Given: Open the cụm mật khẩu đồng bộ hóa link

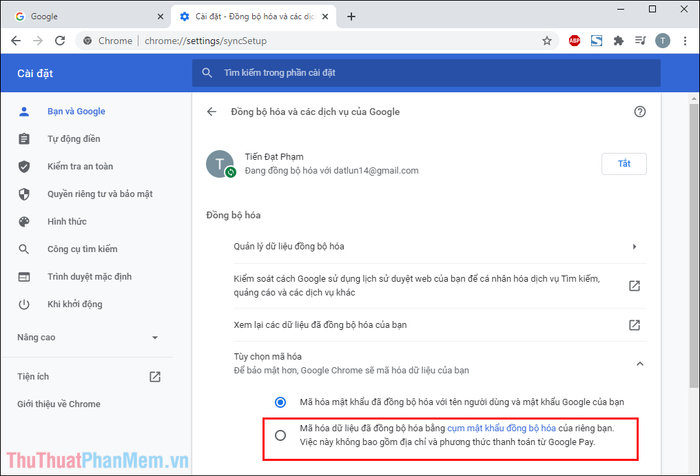Looking at the screenshot, I should (501, 428).
